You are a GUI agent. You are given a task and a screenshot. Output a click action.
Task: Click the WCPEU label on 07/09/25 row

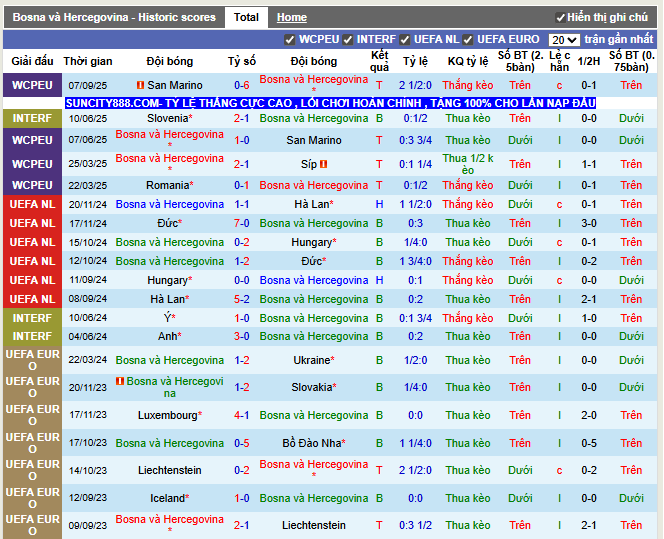pyautogui.click(x=32, y=85)
